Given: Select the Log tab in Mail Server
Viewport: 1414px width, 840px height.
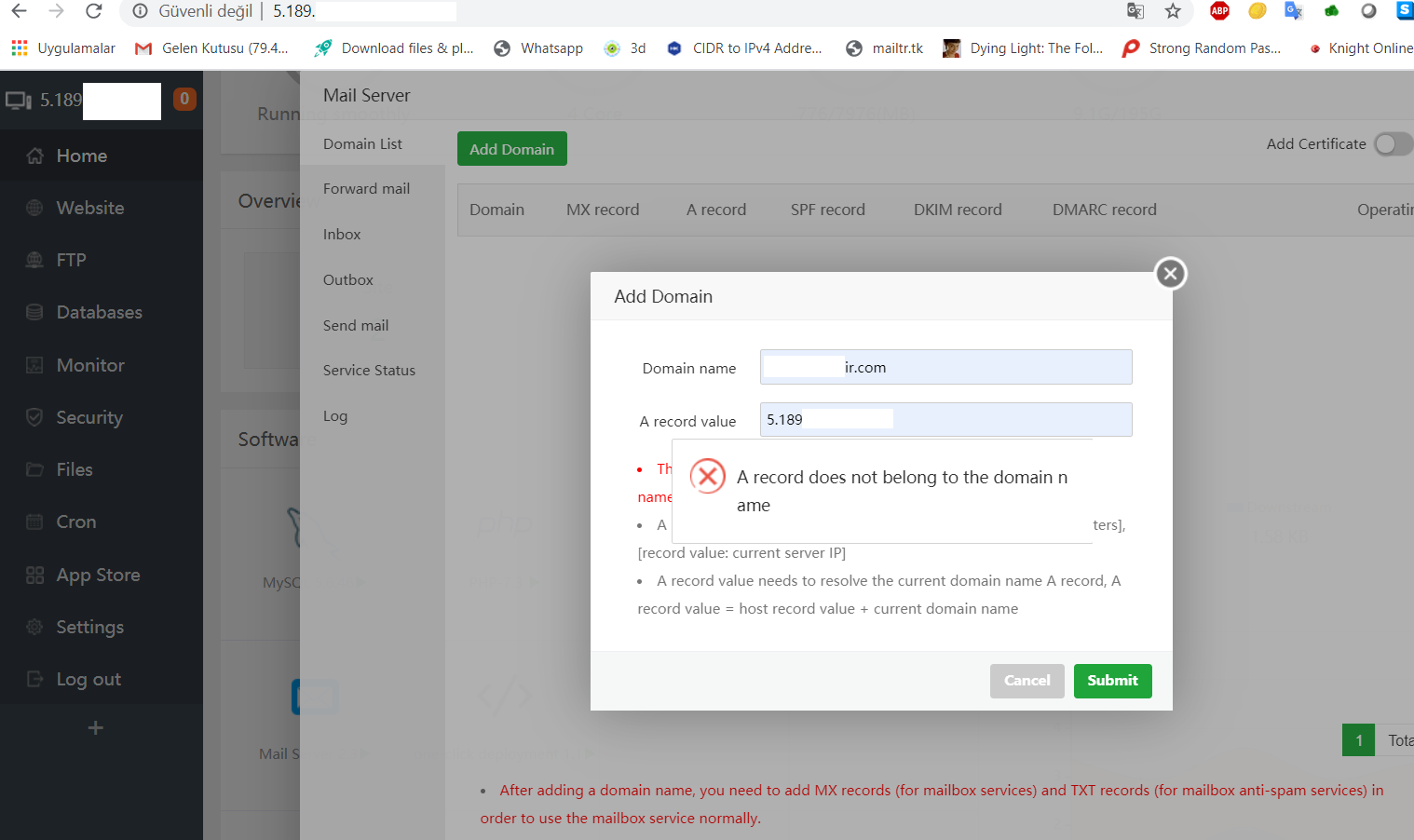Looking at the screenshot, I should click(x=373, y=416).
